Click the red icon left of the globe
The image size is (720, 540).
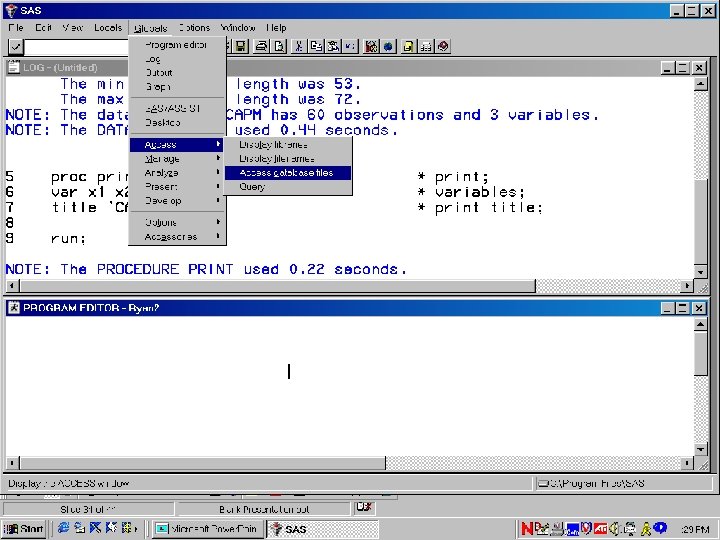[371, 46]
